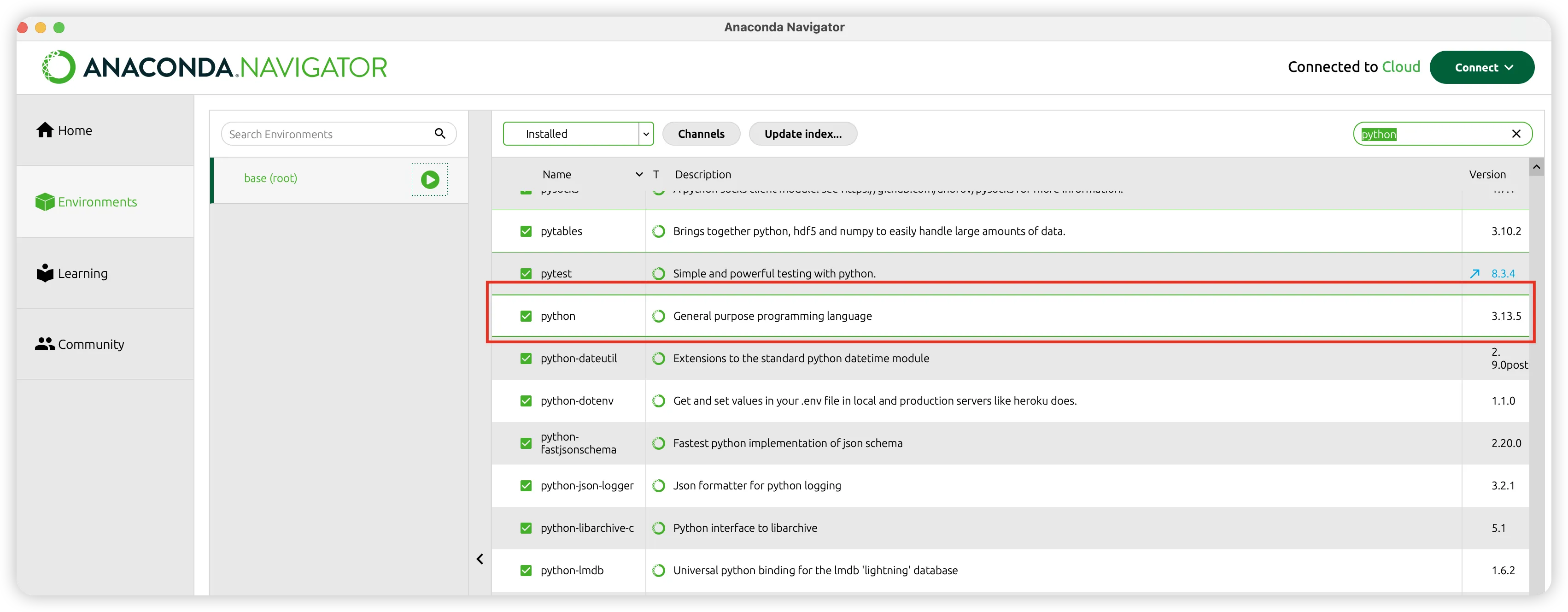
Task: Click the blue update arrow beside pytest version
Action: click(1474, 274)
